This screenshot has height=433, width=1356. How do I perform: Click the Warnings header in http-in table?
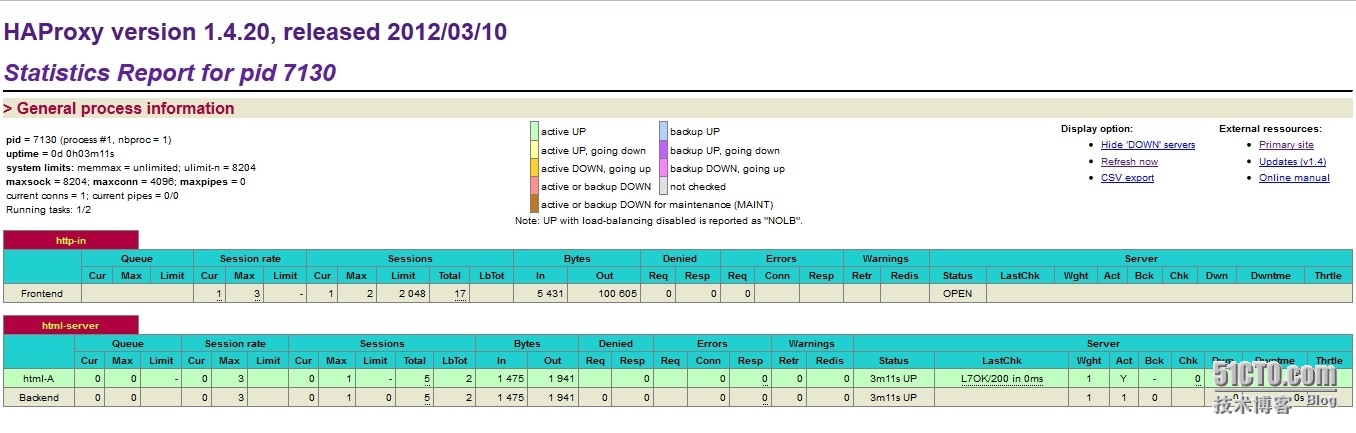click(885, 259)
